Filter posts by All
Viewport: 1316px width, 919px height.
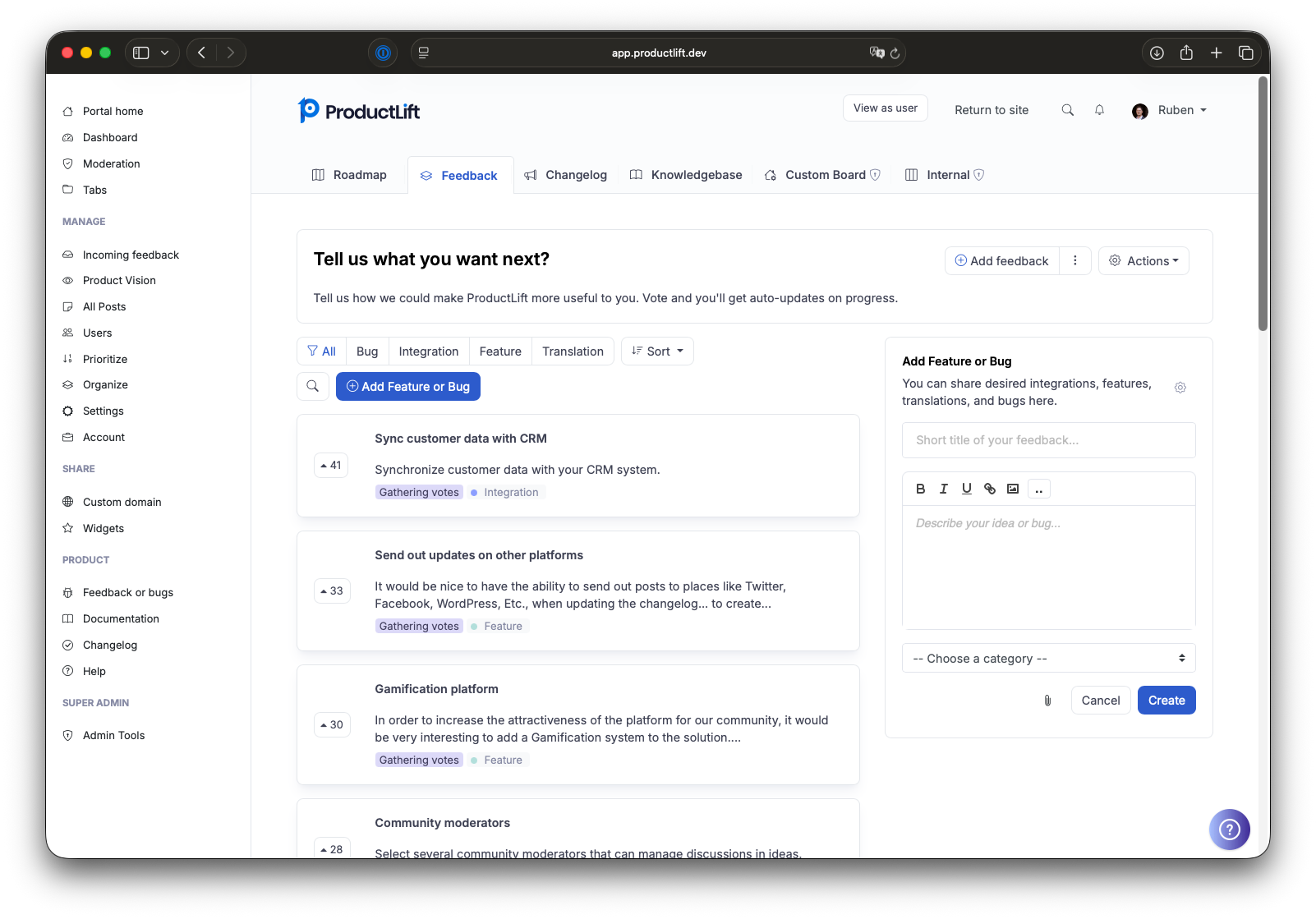coord(321,351)
